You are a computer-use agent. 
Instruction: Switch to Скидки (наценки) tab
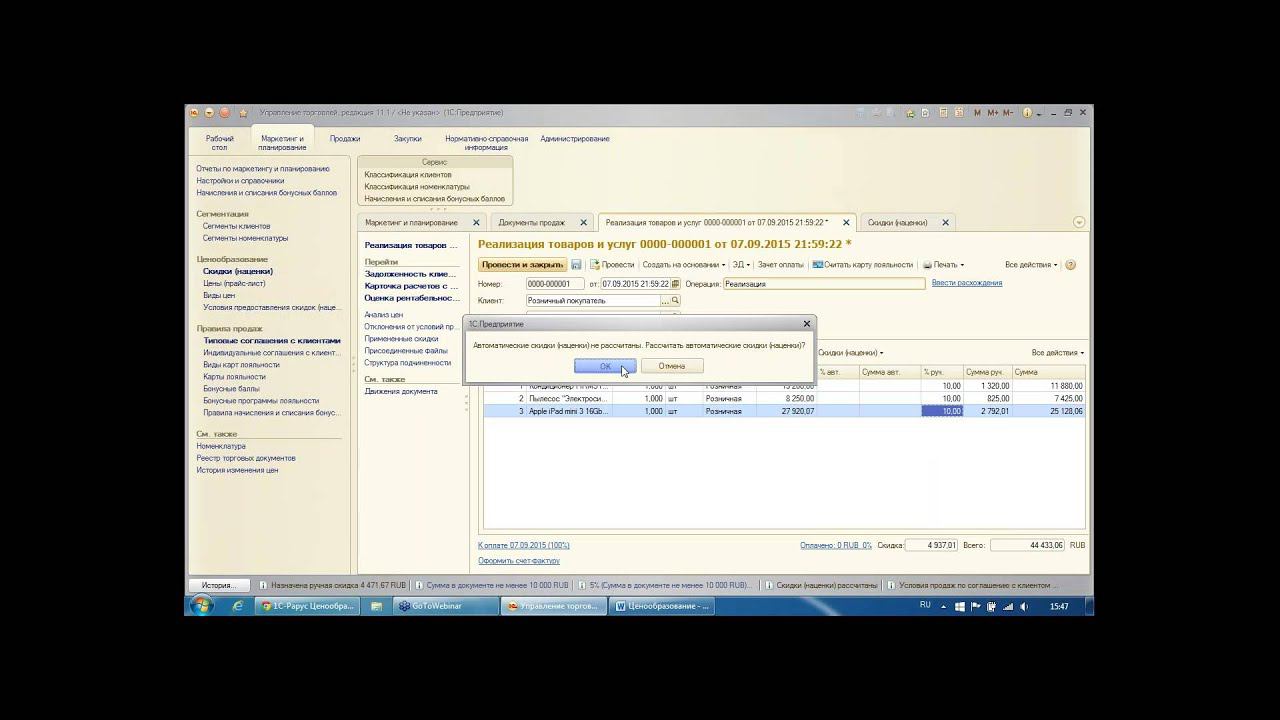(897, 222)
